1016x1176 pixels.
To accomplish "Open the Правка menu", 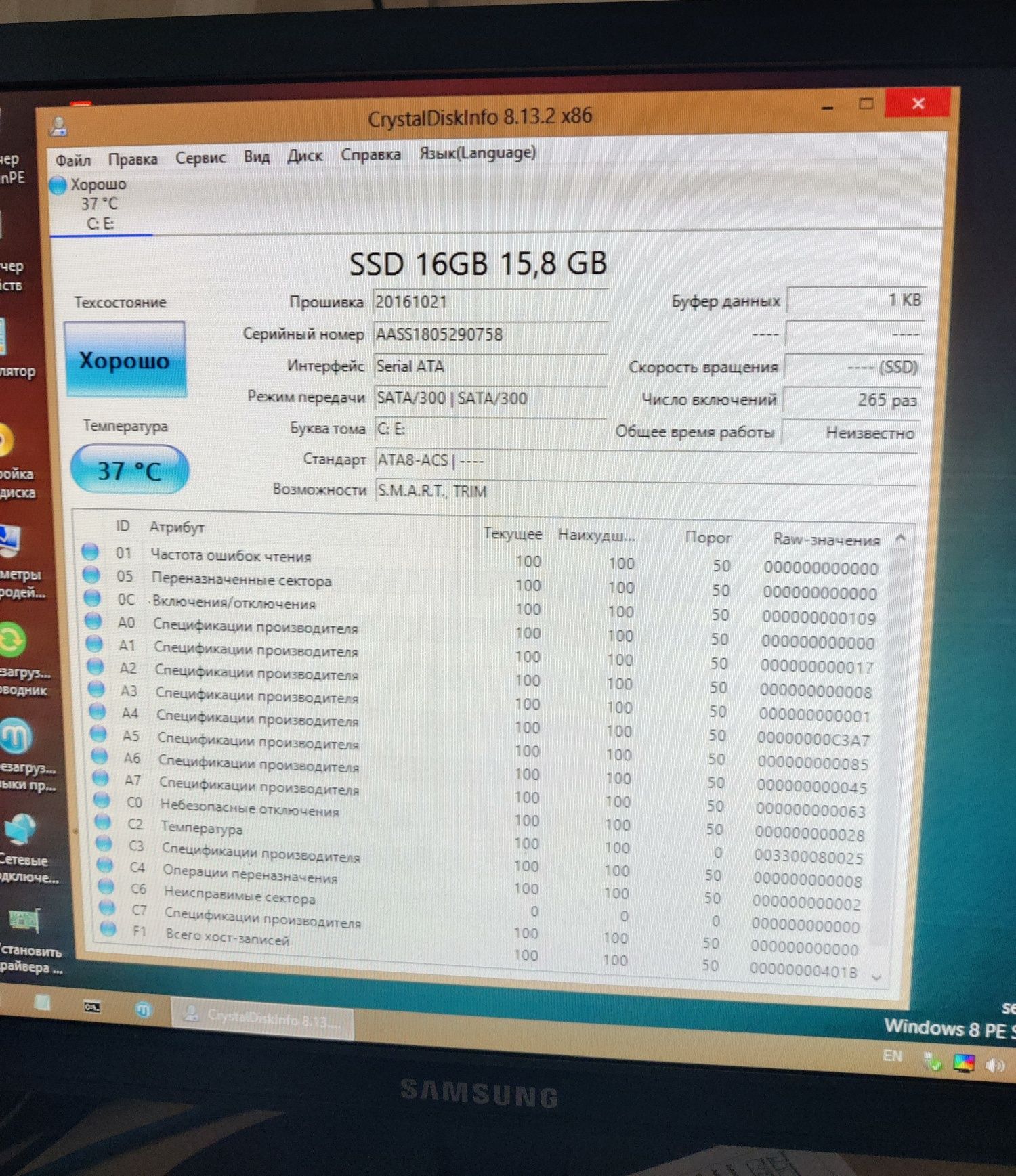I will coord(133,159).
